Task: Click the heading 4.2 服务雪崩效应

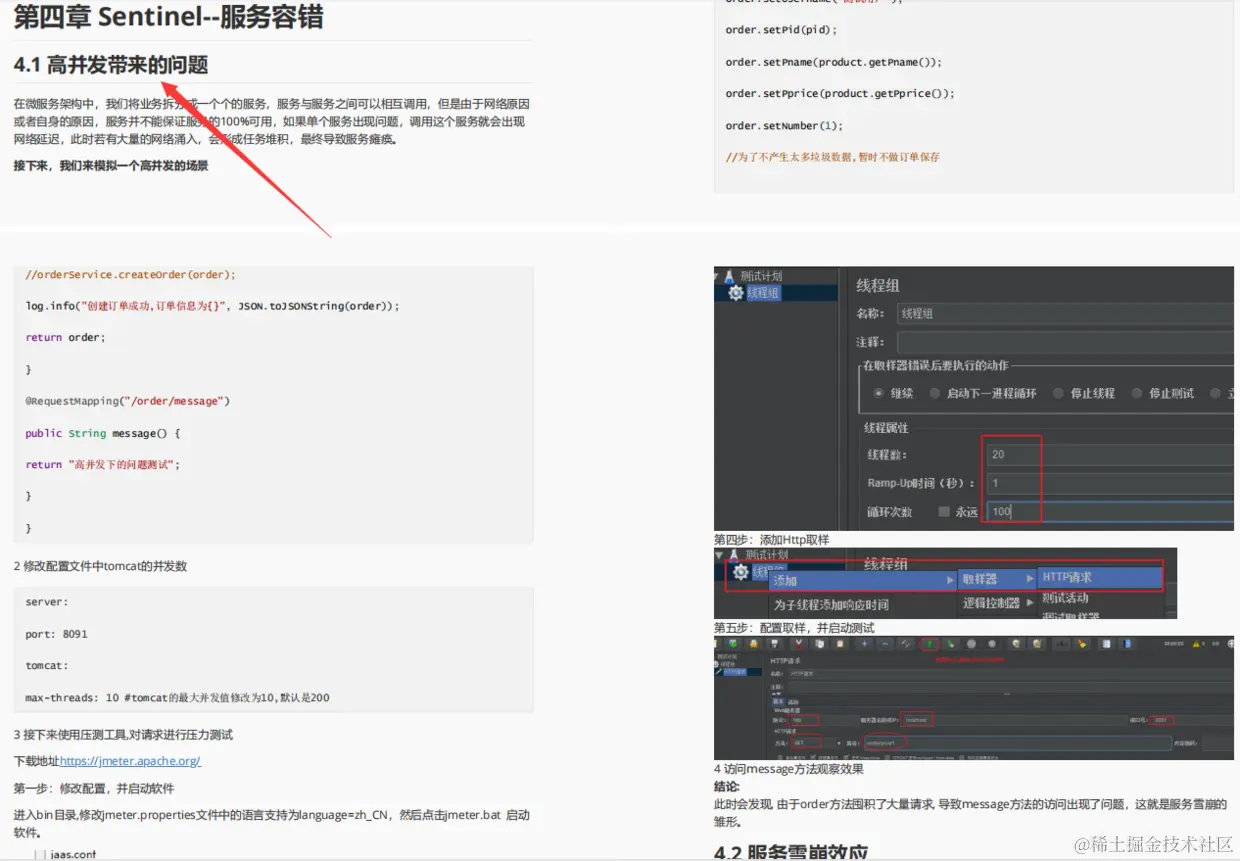Action: point(791,852)
